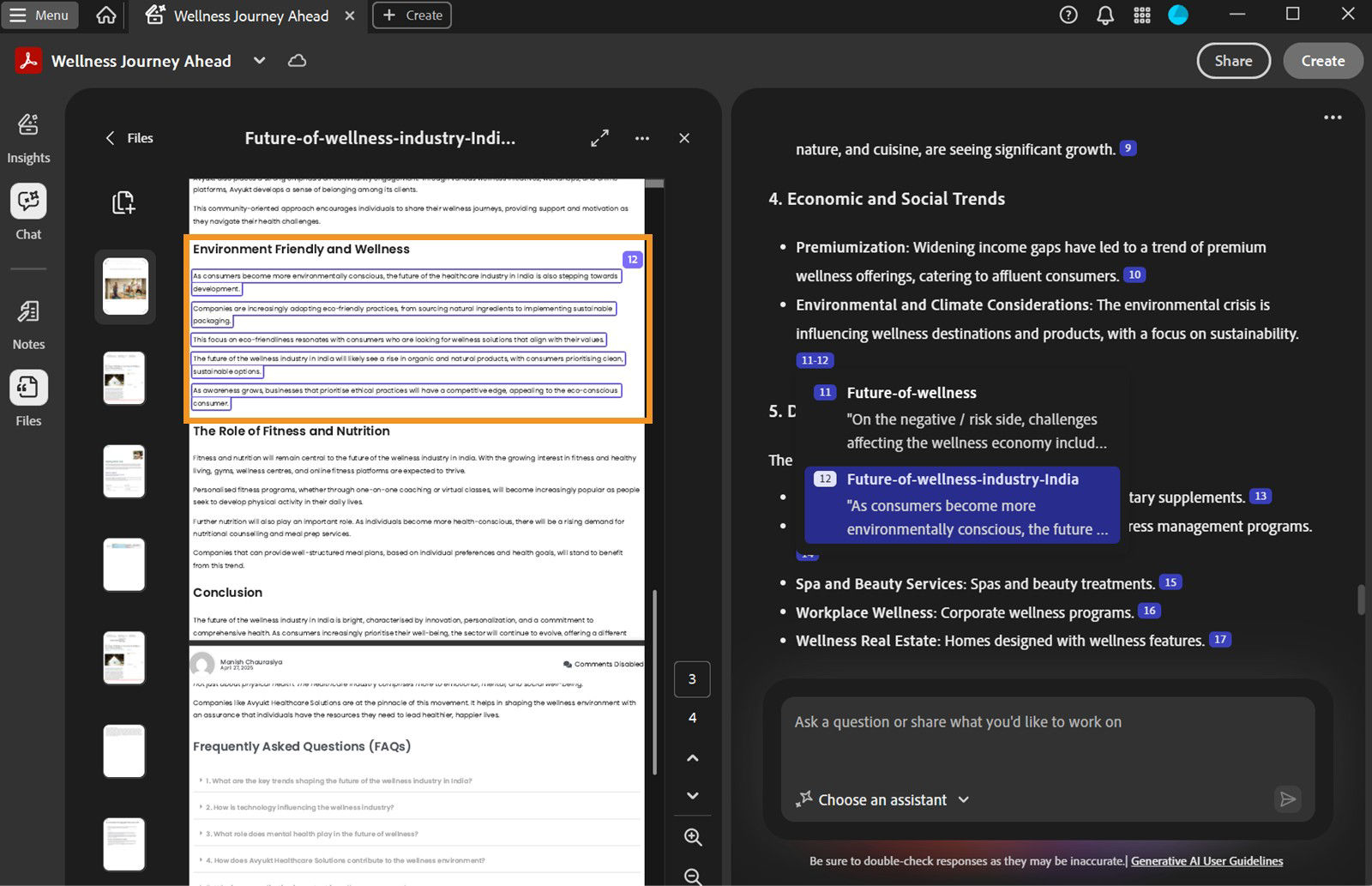
Task: Expand the PDF preview to full screen
Action: point(599,138)
